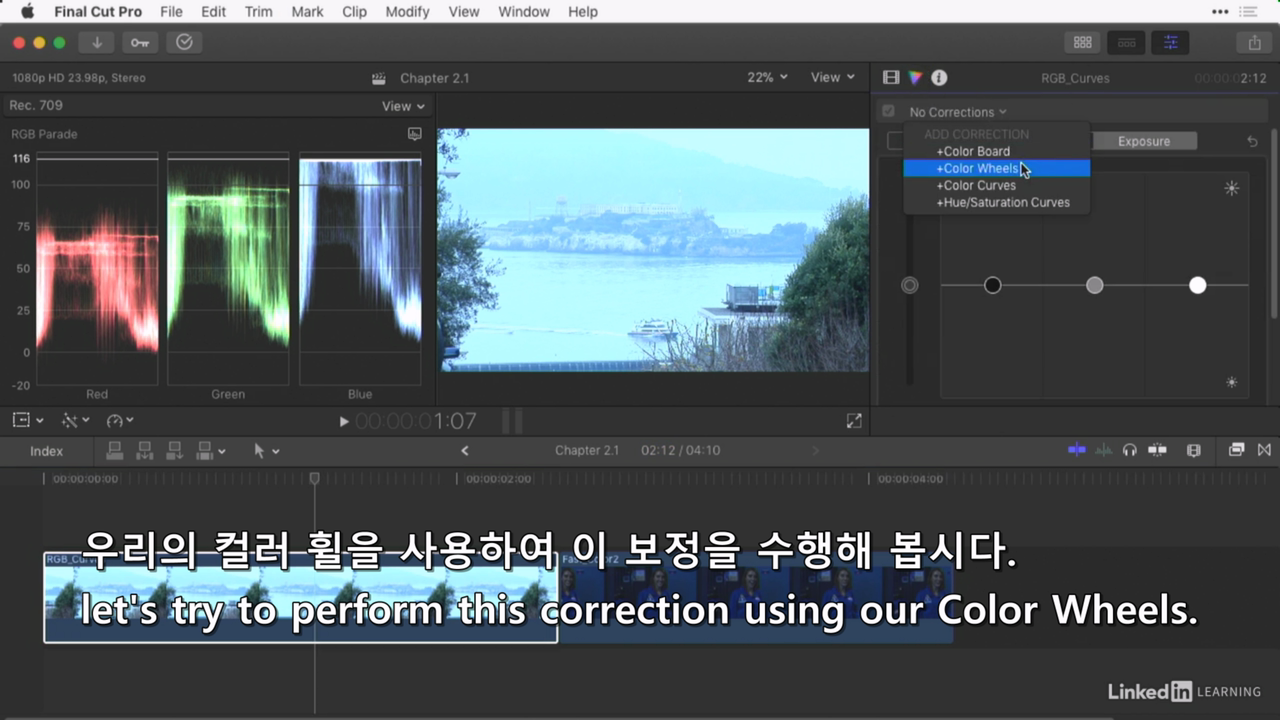The image size is (1280, 720).
Task: Open the viewer zoom 22% dropdown
Action: (x=767, y=77)
